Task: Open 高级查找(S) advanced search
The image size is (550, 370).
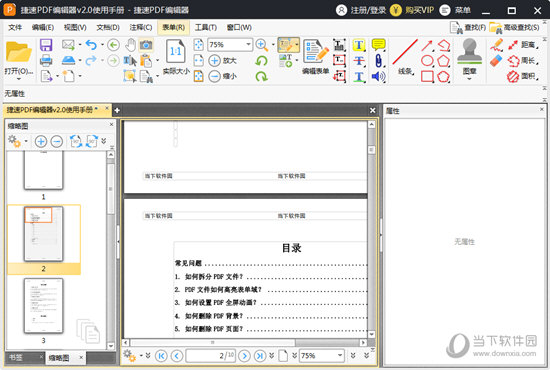Action: tap(514, 27)
